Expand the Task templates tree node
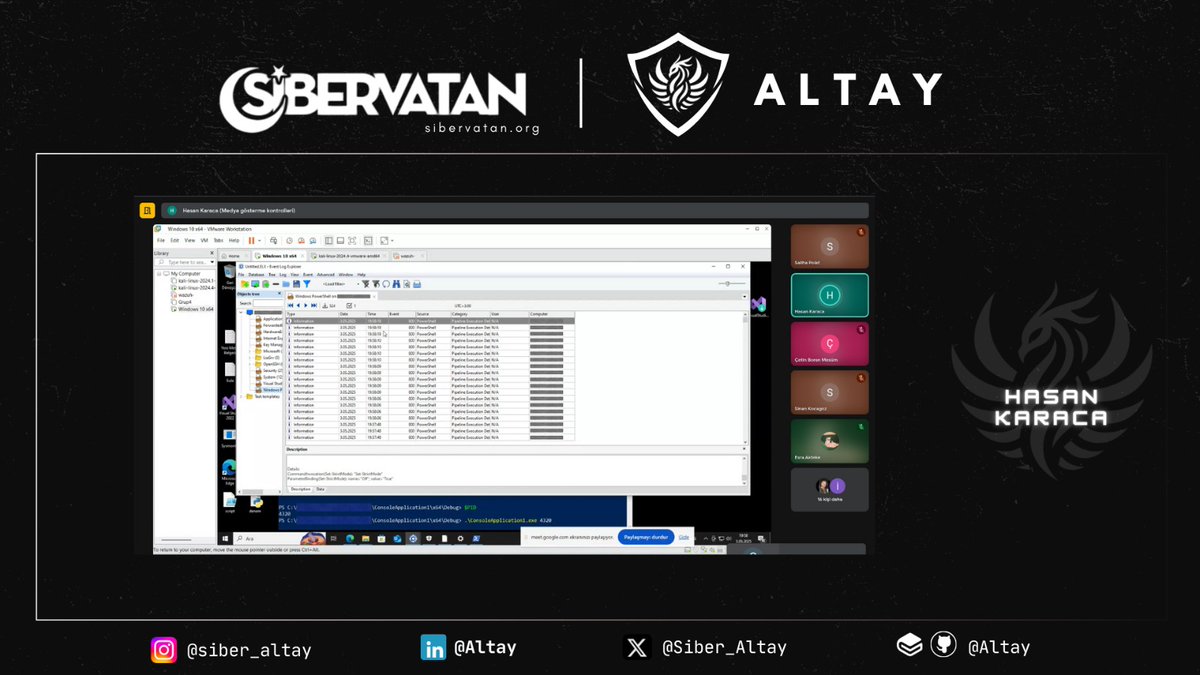The width and height of the screenshot is (1200, 675). (x=241, y=396)
